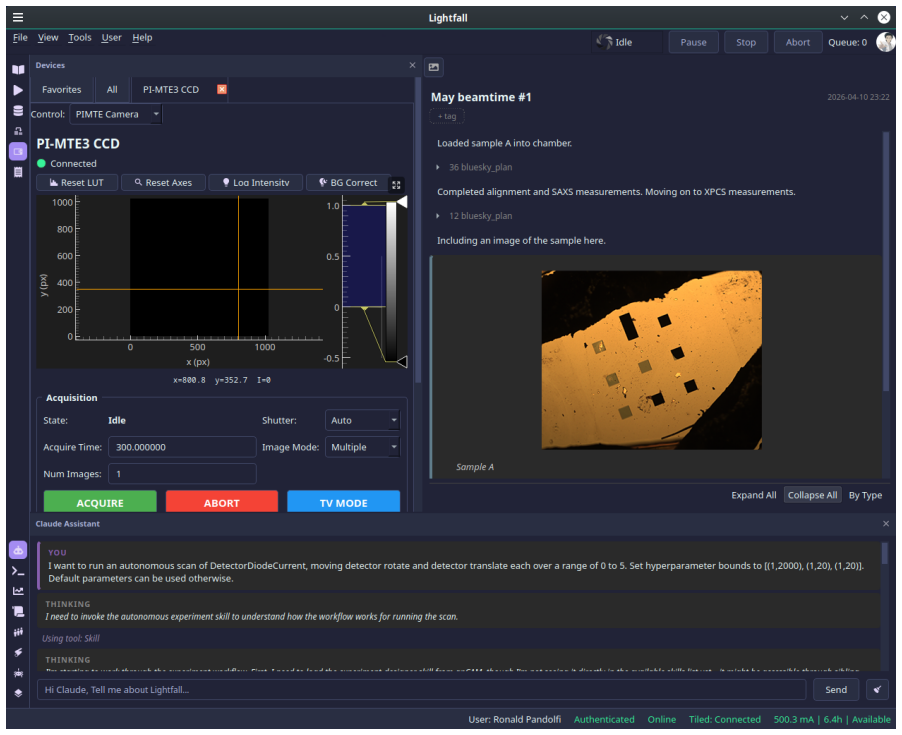
Task: Click the user avatar next to Queue: 0
Action: pos(885,42)
